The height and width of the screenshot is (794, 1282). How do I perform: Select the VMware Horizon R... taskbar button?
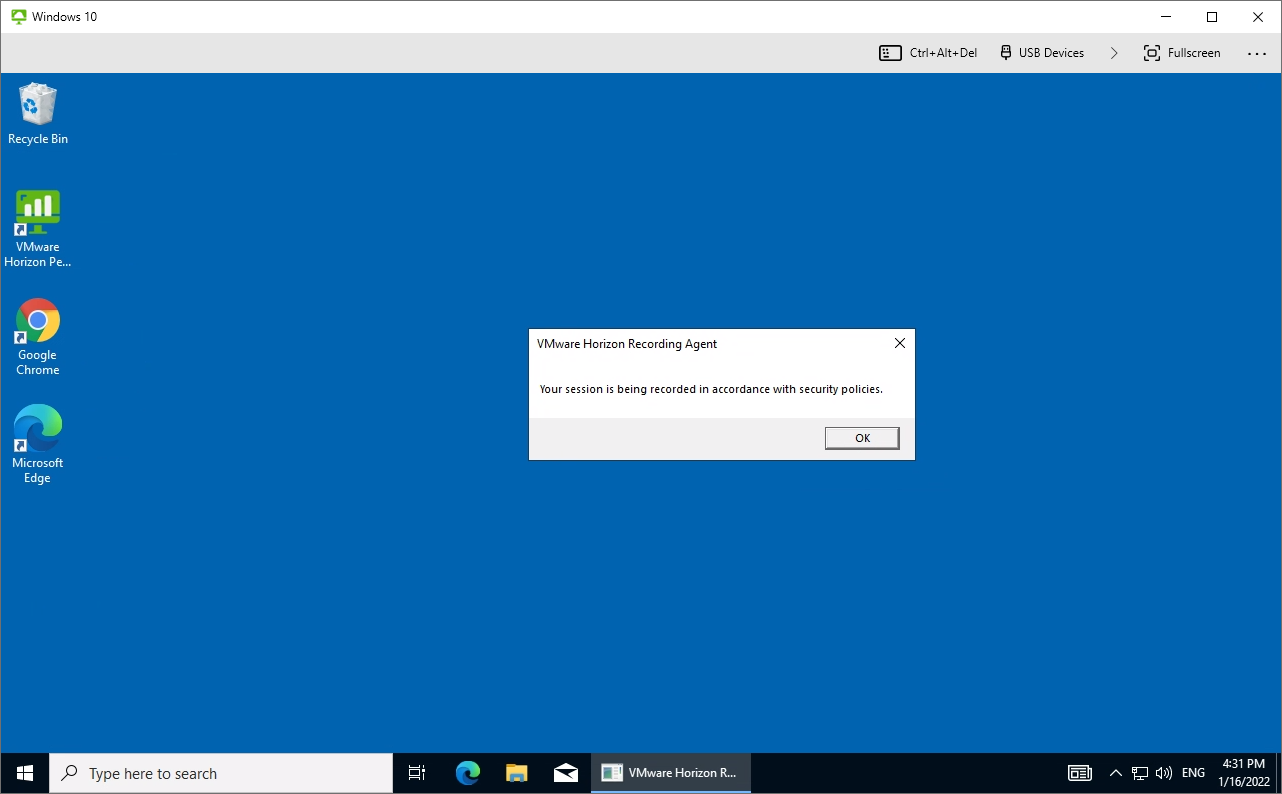click(671, 773)
